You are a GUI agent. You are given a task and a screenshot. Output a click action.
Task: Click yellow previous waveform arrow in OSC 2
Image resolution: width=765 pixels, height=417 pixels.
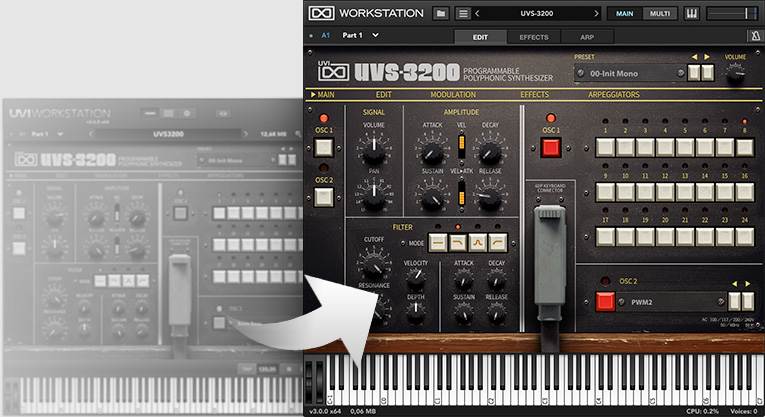(735, 283)
